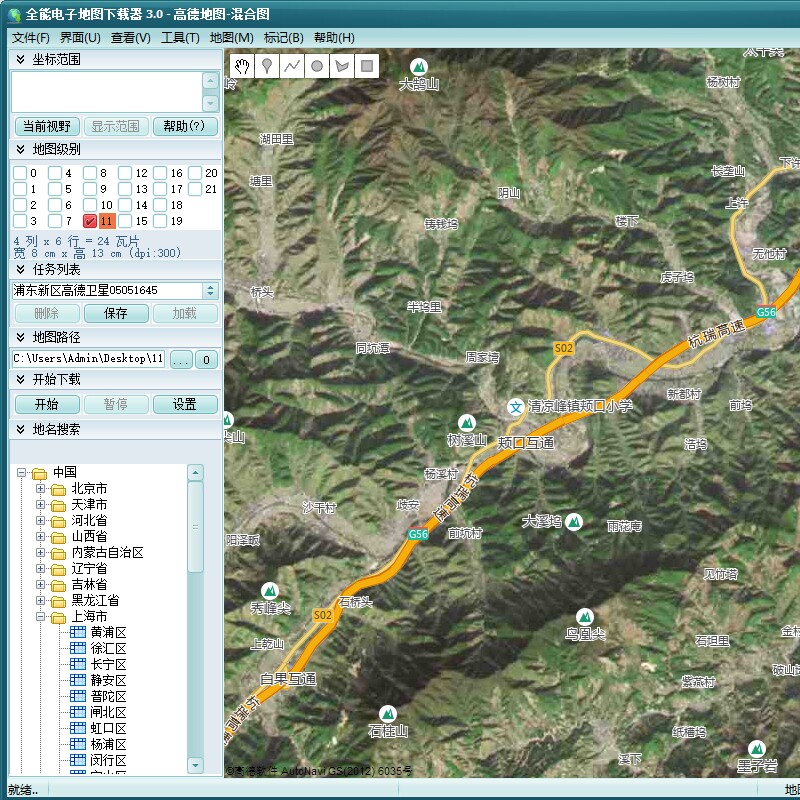This screenshot has width=800, height=800.
Task: Check the level 15 checkbox
Action: pyautogui.click(x=125, y=221)
